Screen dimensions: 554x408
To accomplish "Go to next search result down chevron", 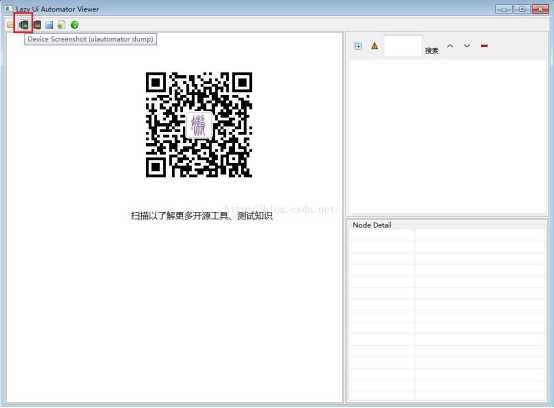I will point(467,46).
